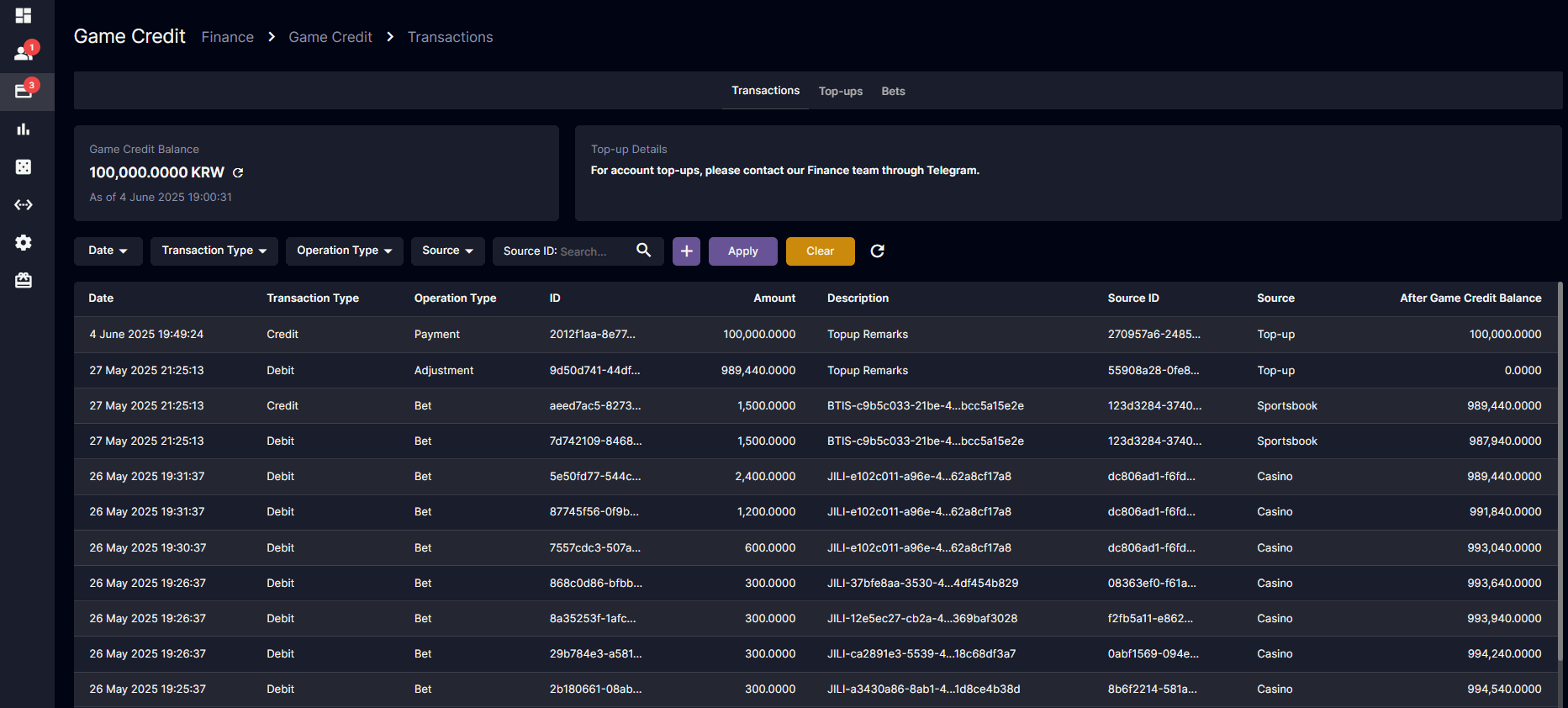1568x708 pixels.
Task: Select transaction ID 2012f1aa-8e77...
Action: [x=593, y=335]
